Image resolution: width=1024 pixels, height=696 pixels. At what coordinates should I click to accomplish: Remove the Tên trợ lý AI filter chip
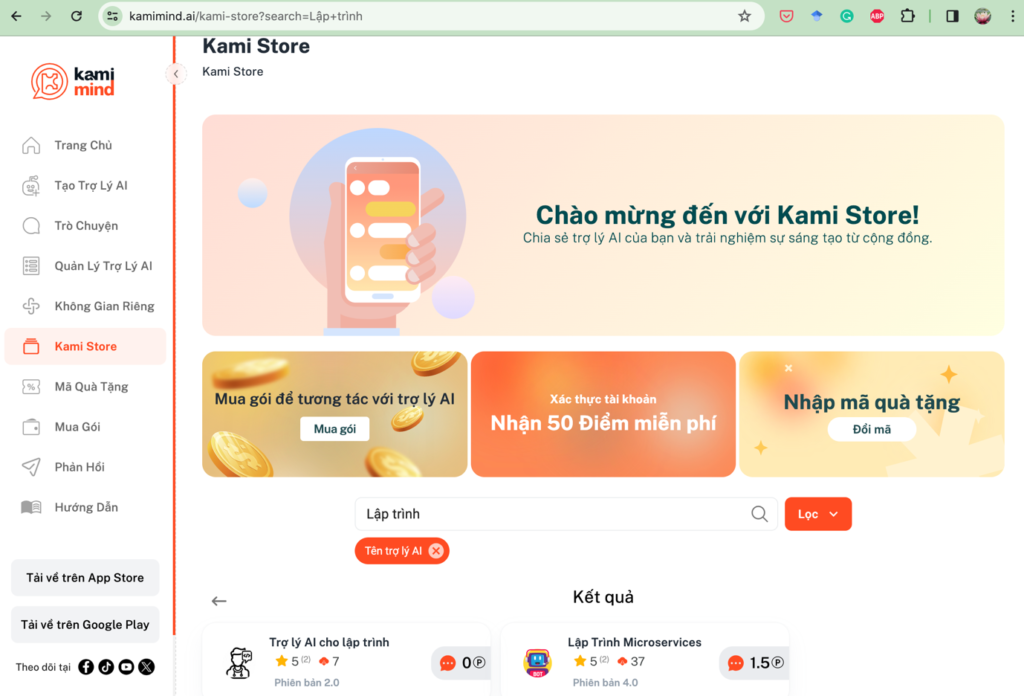(436, 551)
